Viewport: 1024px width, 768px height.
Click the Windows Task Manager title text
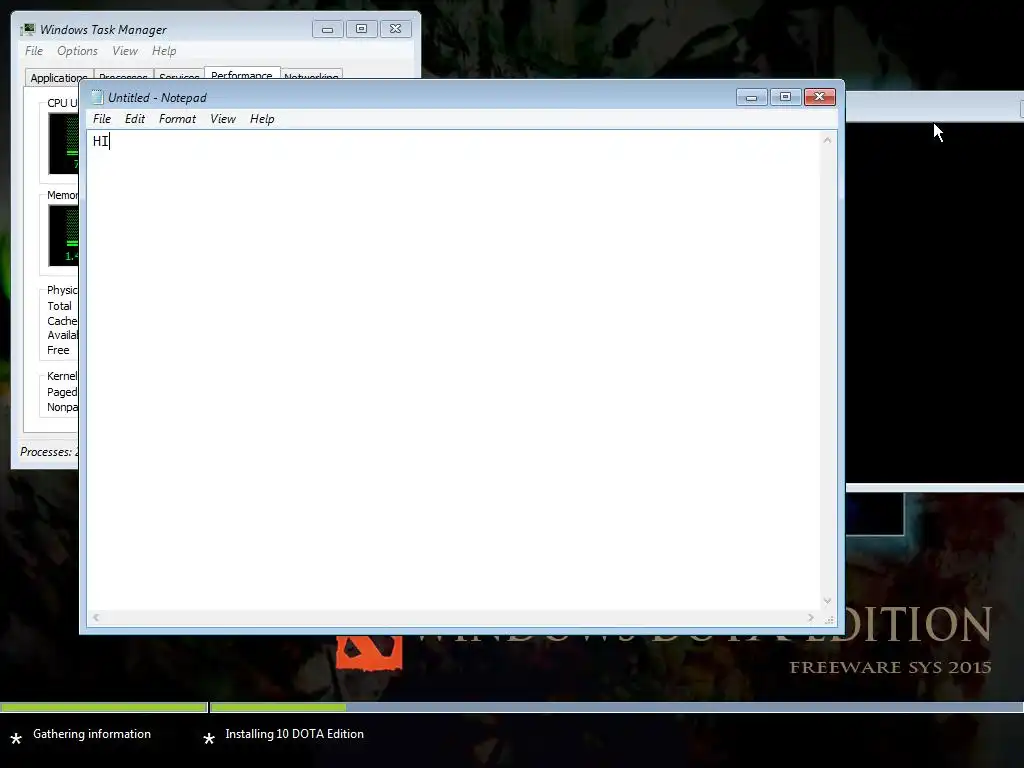(103, 29)
